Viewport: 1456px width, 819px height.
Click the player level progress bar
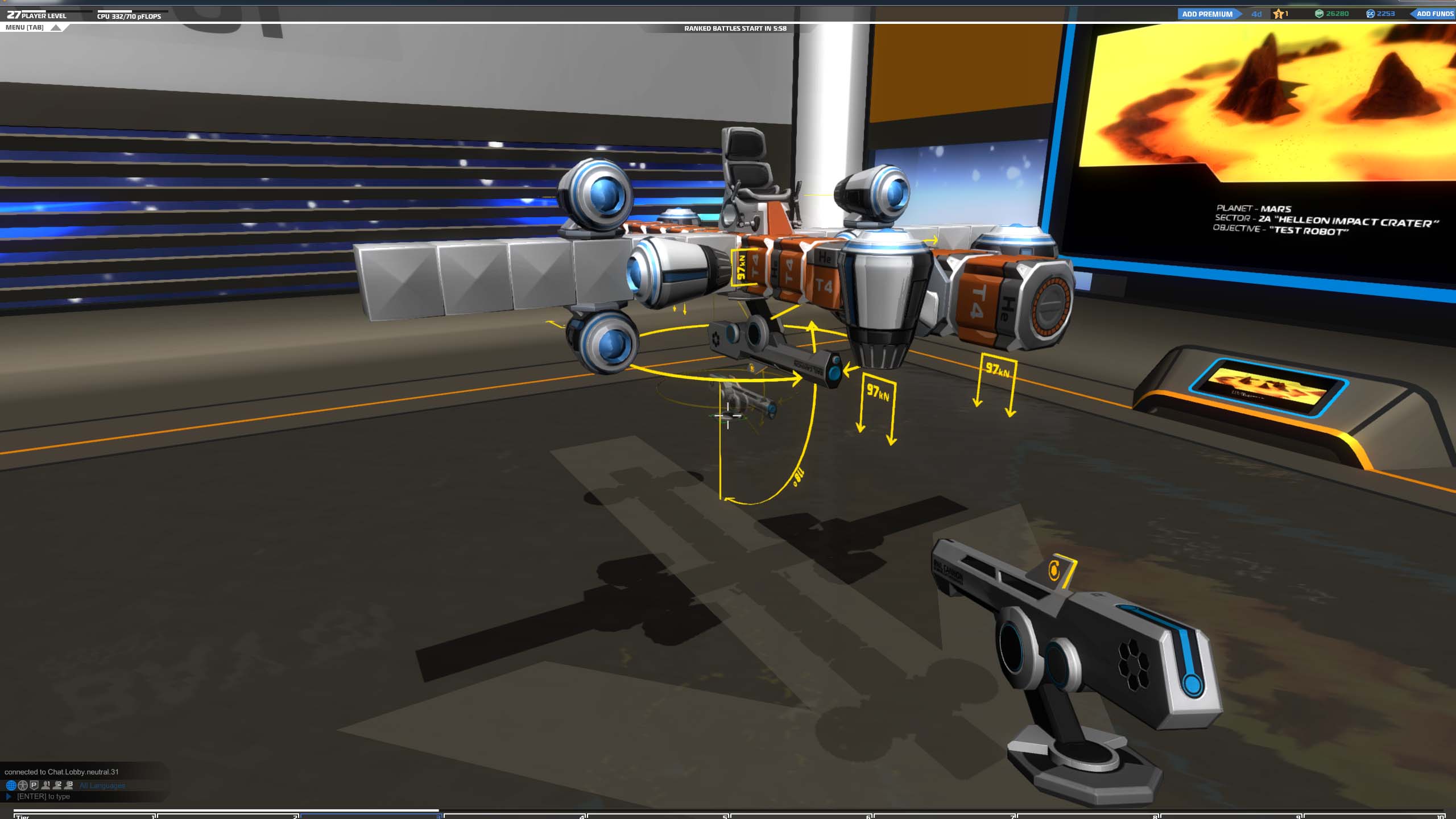coord(57,11)
